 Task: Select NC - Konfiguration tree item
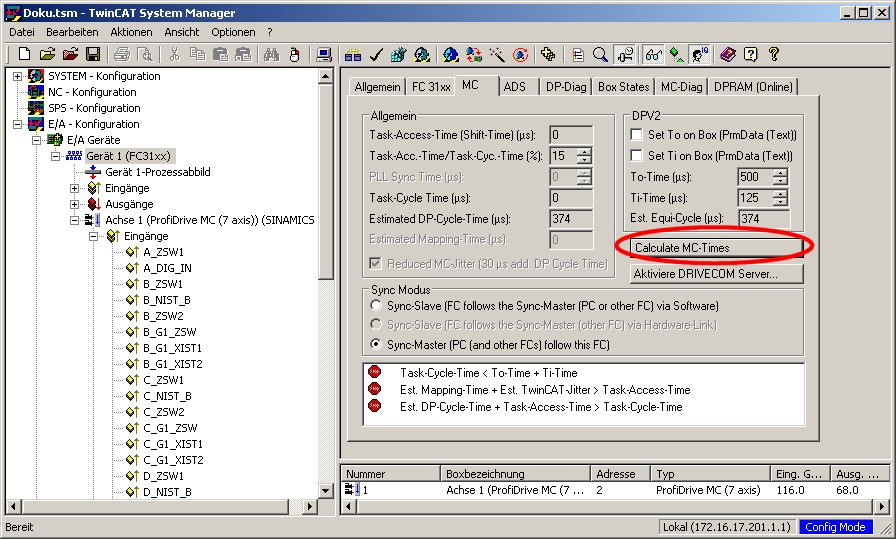pyautogui.click(x=92, y=92)
